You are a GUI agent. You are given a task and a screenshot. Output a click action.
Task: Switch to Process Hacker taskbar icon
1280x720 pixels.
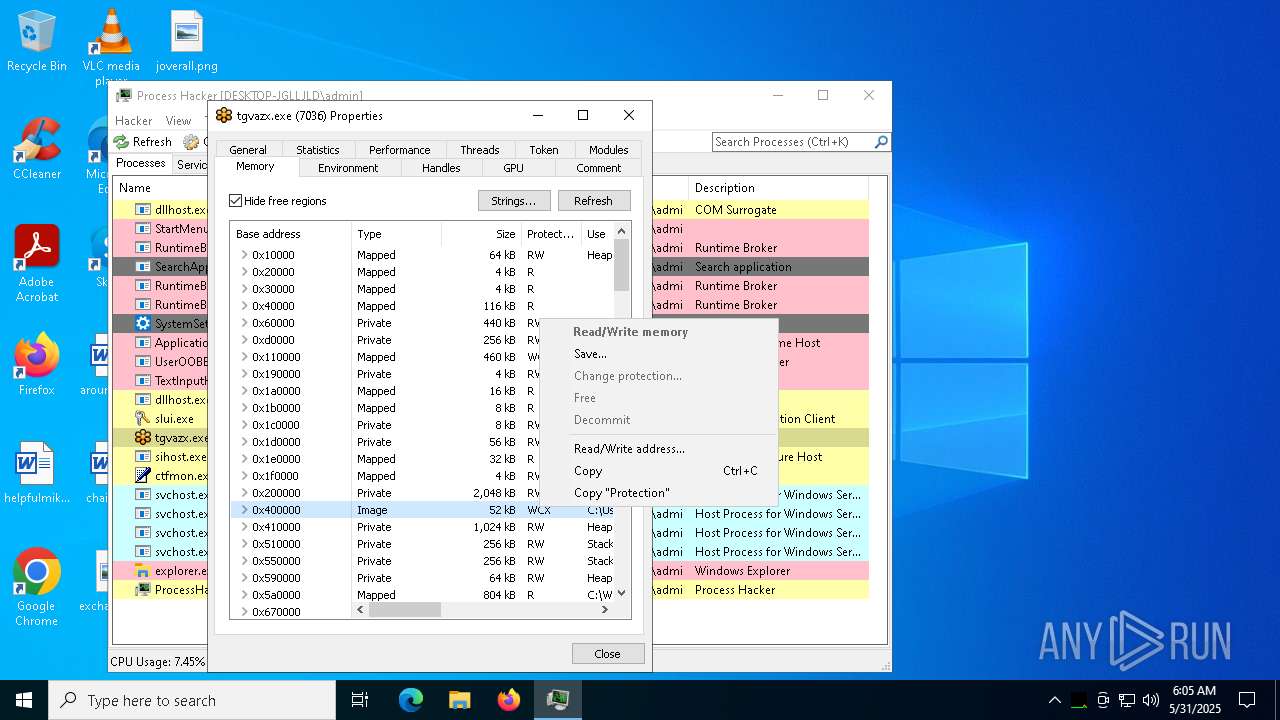point(558,700)
